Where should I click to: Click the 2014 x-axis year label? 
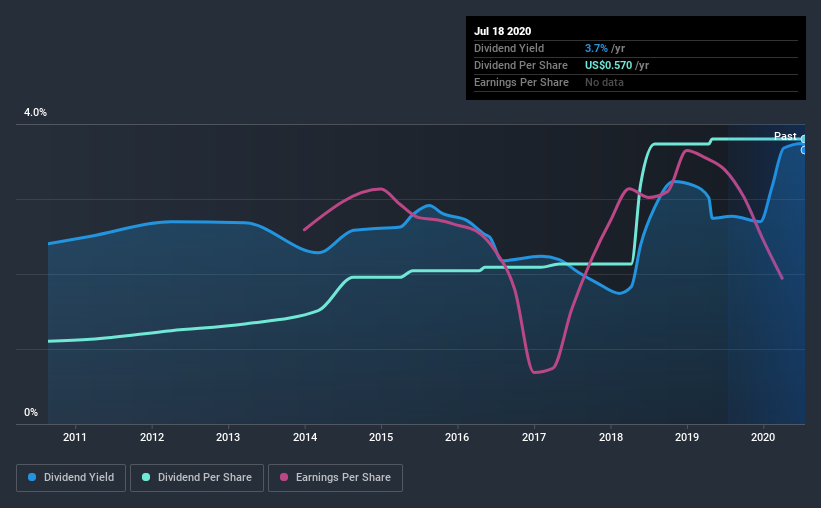305,437
